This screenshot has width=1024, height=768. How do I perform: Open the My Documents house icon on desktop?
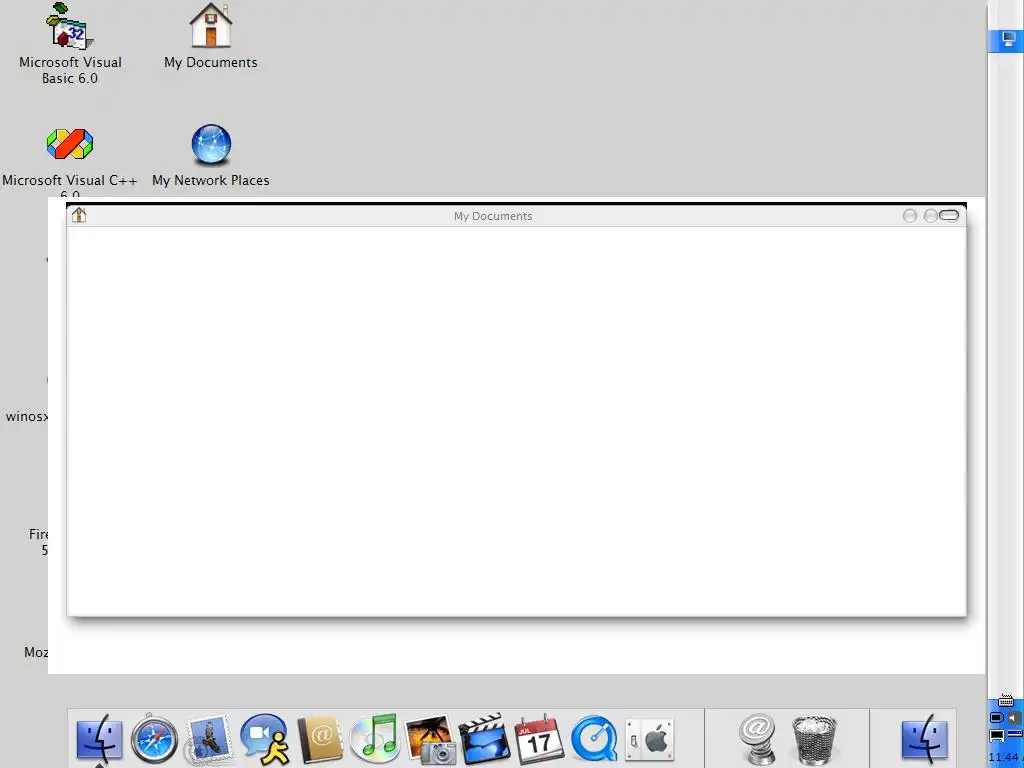(210, 25)
